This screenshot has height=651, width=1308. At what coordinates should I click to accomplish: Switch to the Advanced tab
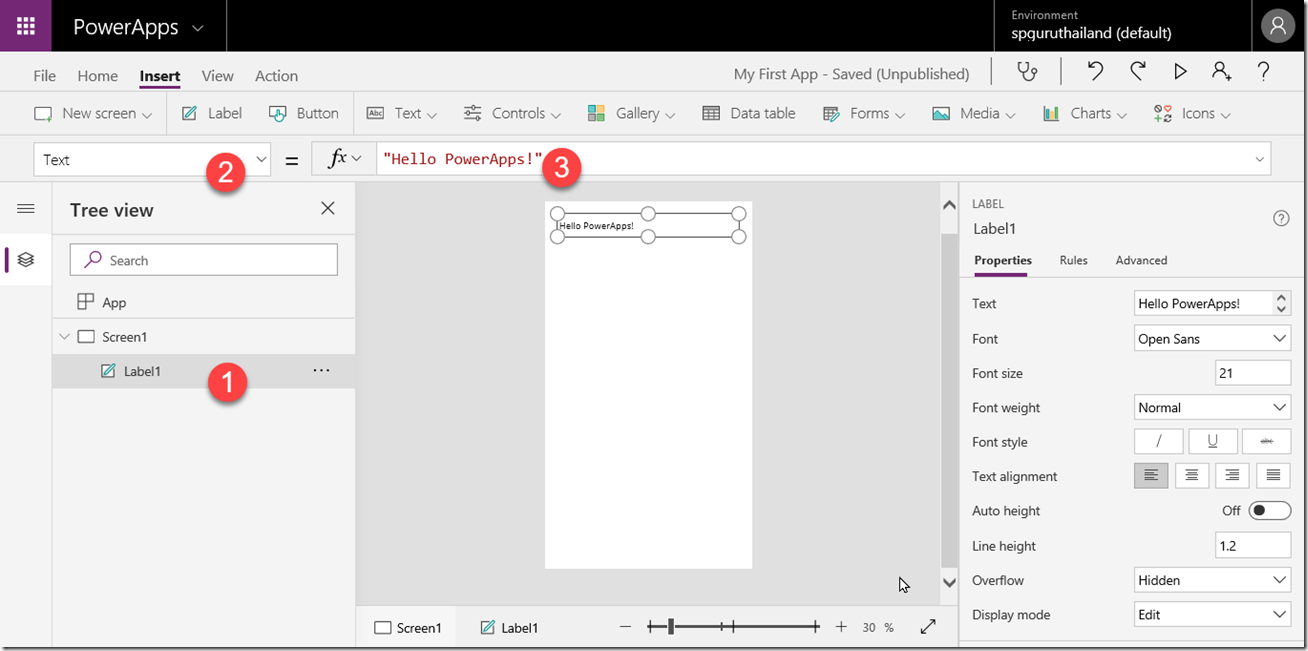(1141, 260)
